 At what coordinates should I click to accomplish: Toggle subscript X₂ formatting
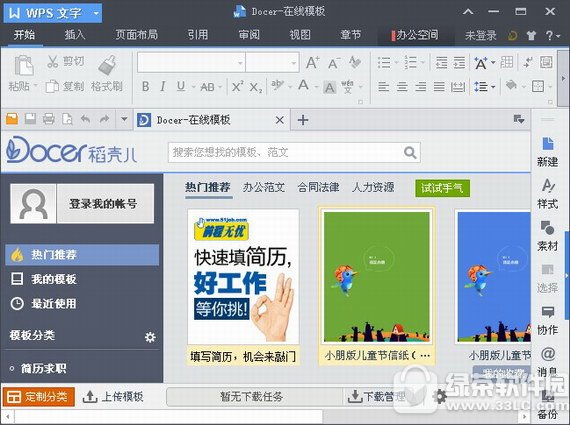[256, 87]
